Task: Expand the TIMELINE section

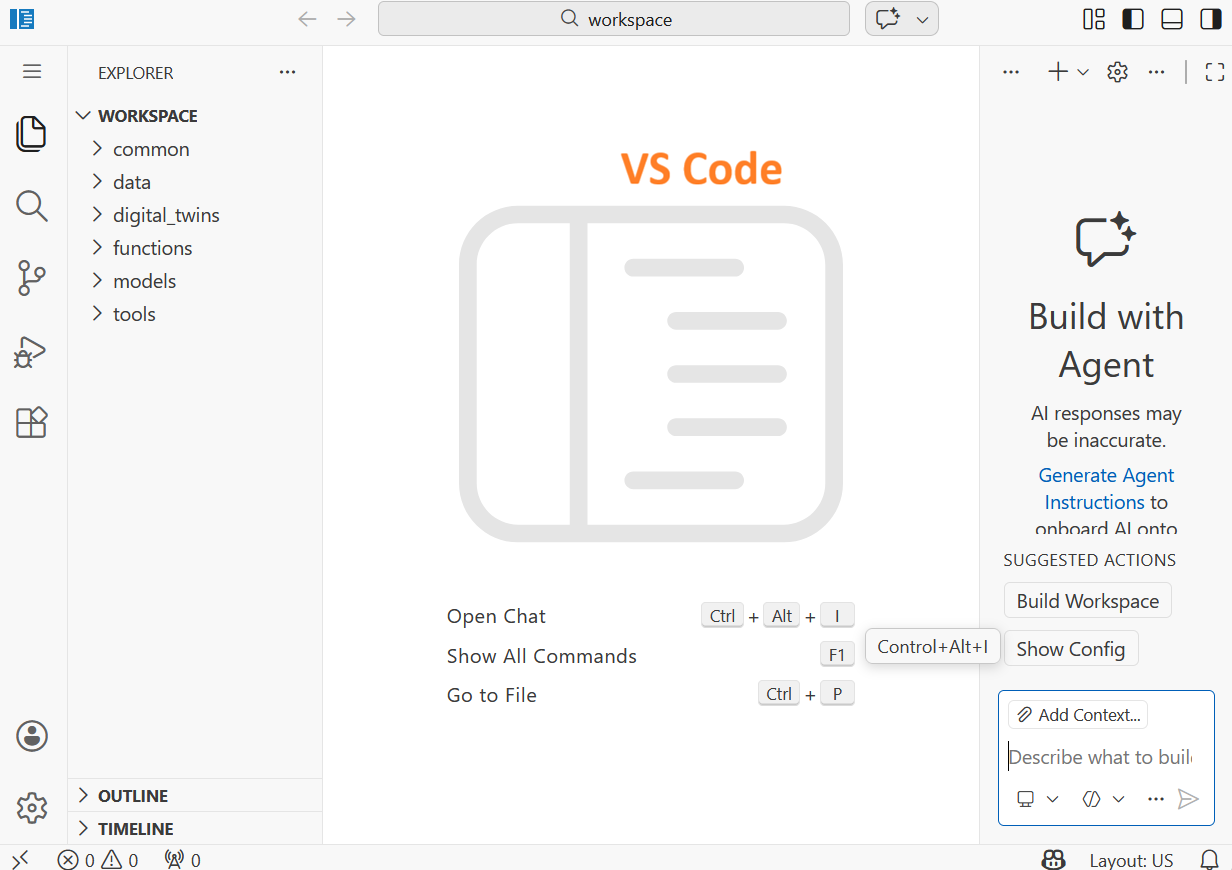Action: [x=195, y=829]
